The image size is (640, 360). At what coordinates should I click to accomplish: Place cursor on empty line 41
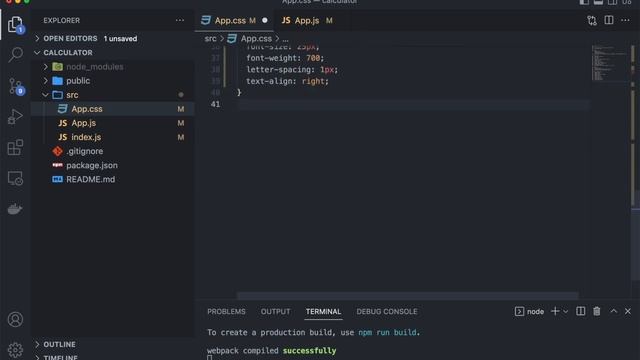coord(412,104)
